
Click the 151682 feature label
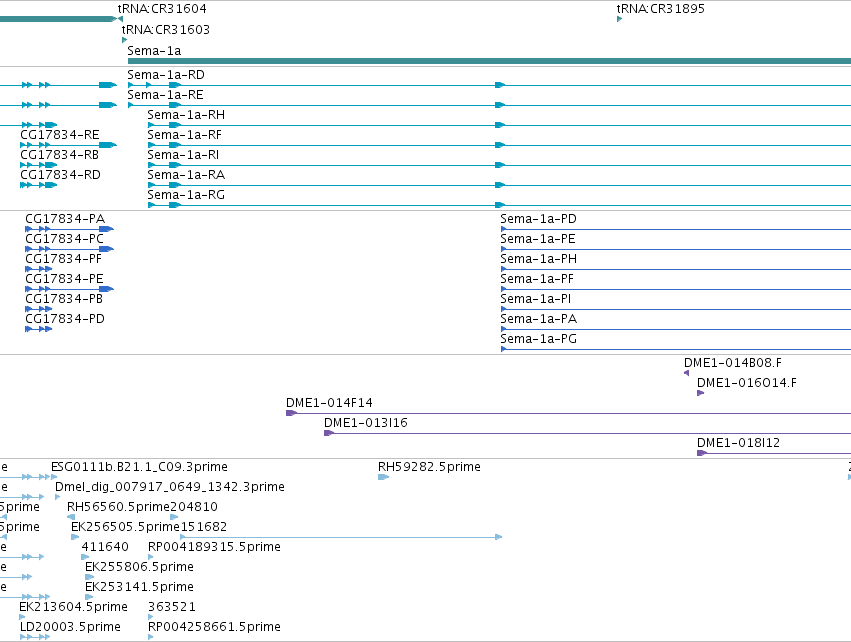click(x=204, y=527)
